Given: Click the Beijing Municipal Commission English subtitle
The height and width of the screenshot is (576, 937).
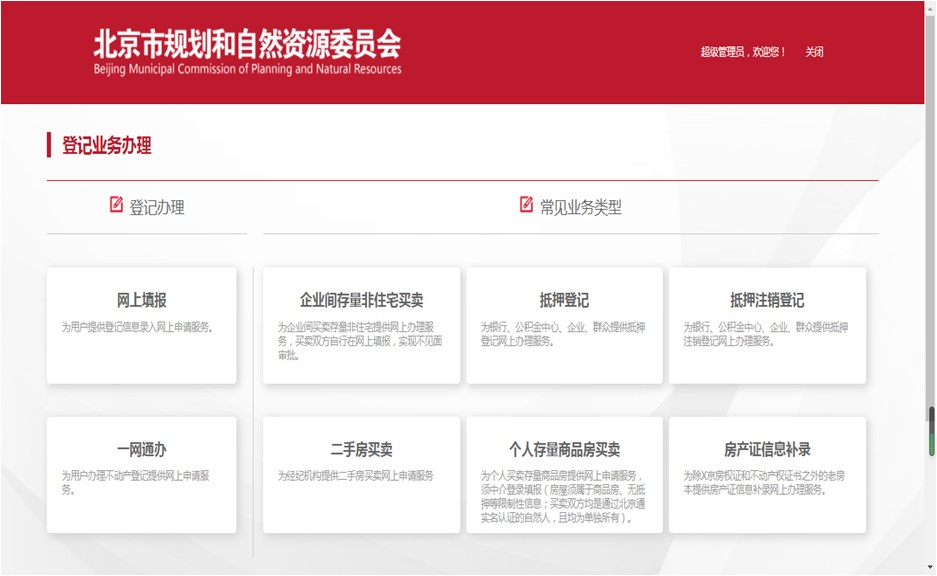Looking at the screenshot, I should click(247, 69).
